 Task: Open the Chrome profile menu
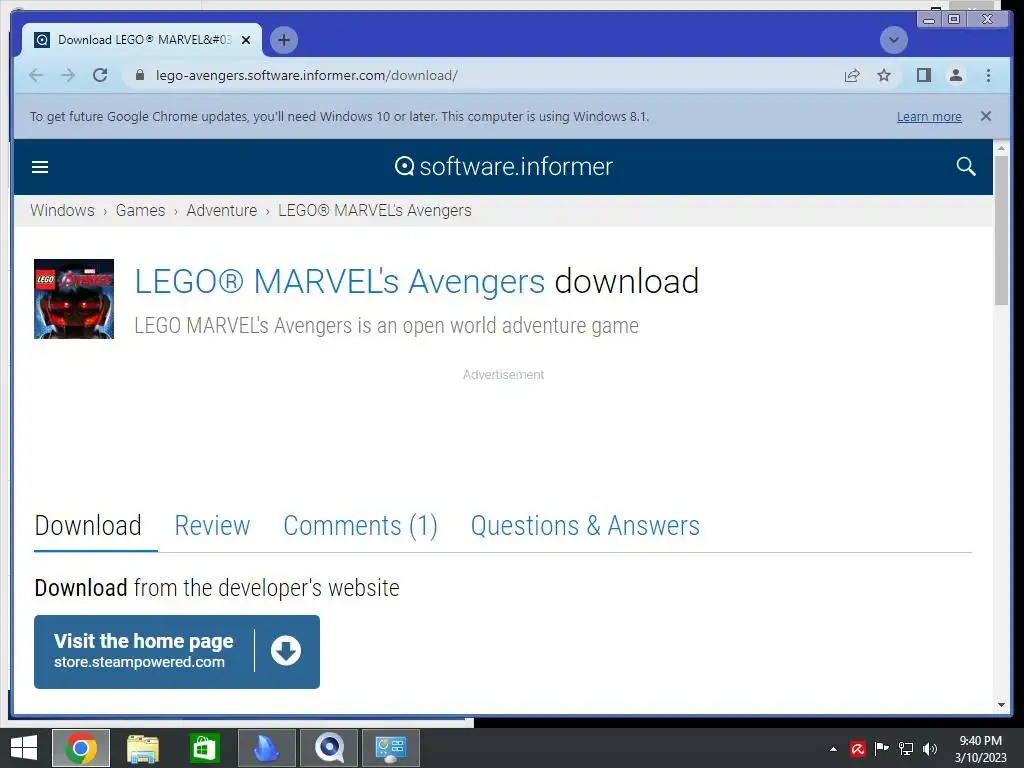point(955,75)
